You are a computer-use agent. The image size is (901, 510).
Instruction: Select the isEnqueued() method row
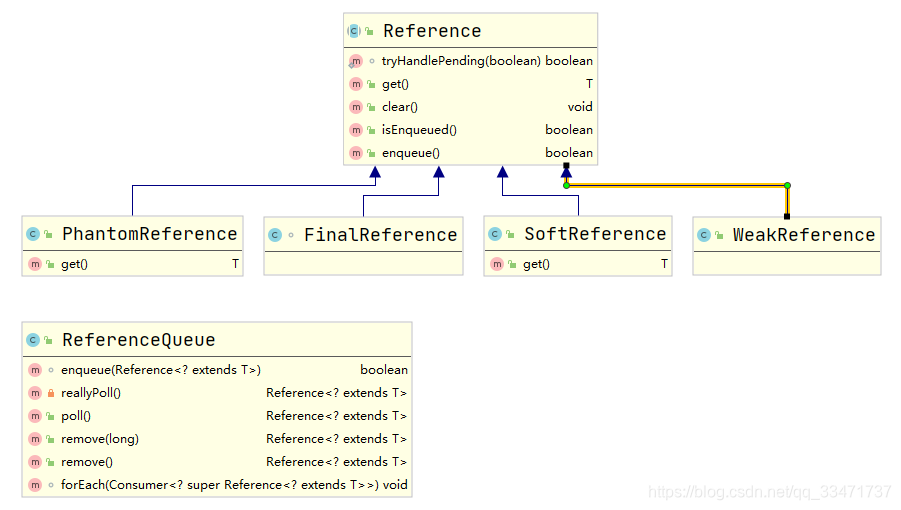pos(471,130)
